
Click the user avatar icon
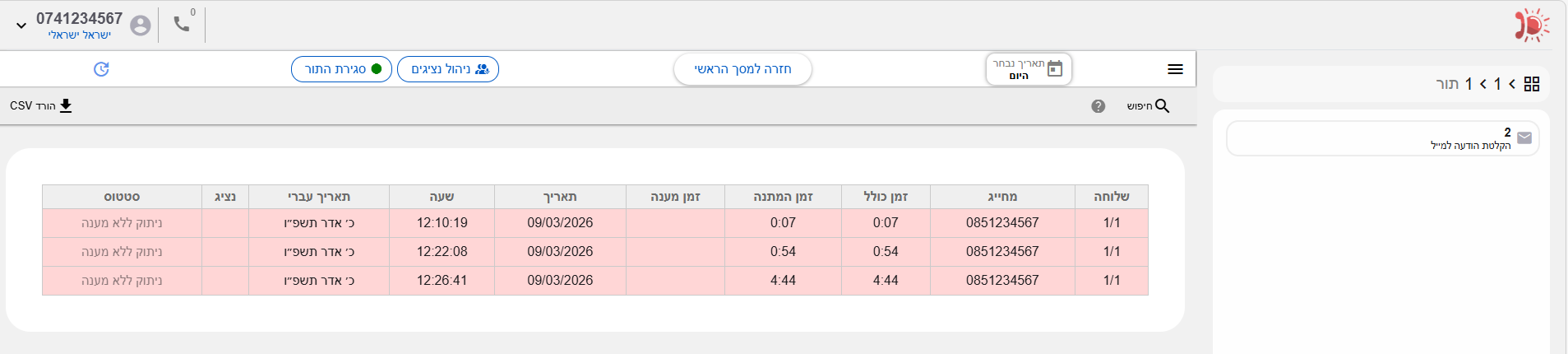(x=141, y=26)
